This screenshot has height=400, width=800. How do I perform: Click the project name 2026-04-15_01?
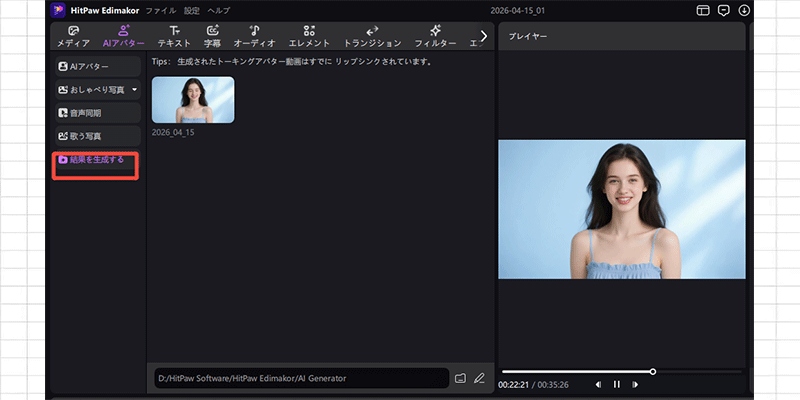point(518,10)
